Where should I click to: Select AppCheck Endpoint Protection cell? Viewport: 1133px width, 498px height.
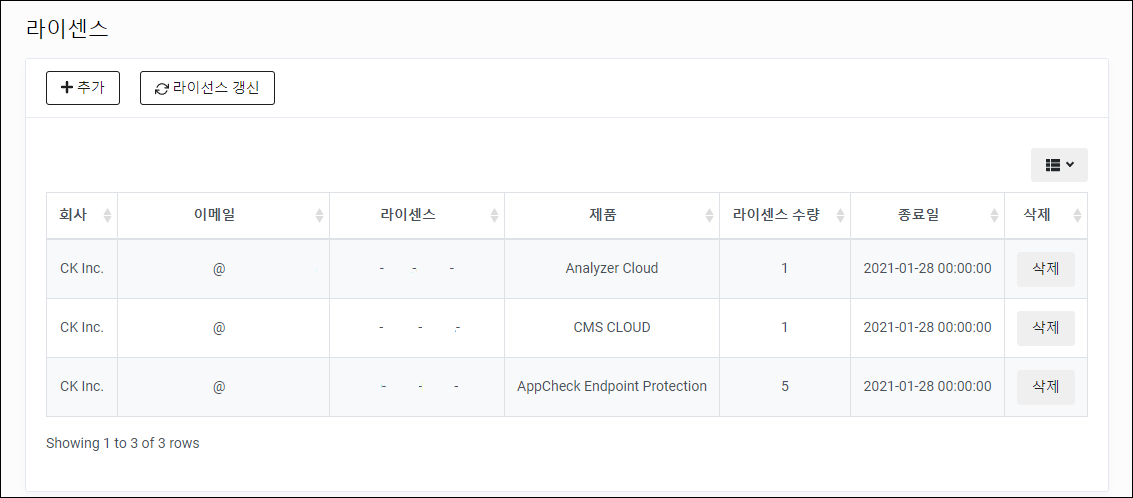click(x=612, y=387)
